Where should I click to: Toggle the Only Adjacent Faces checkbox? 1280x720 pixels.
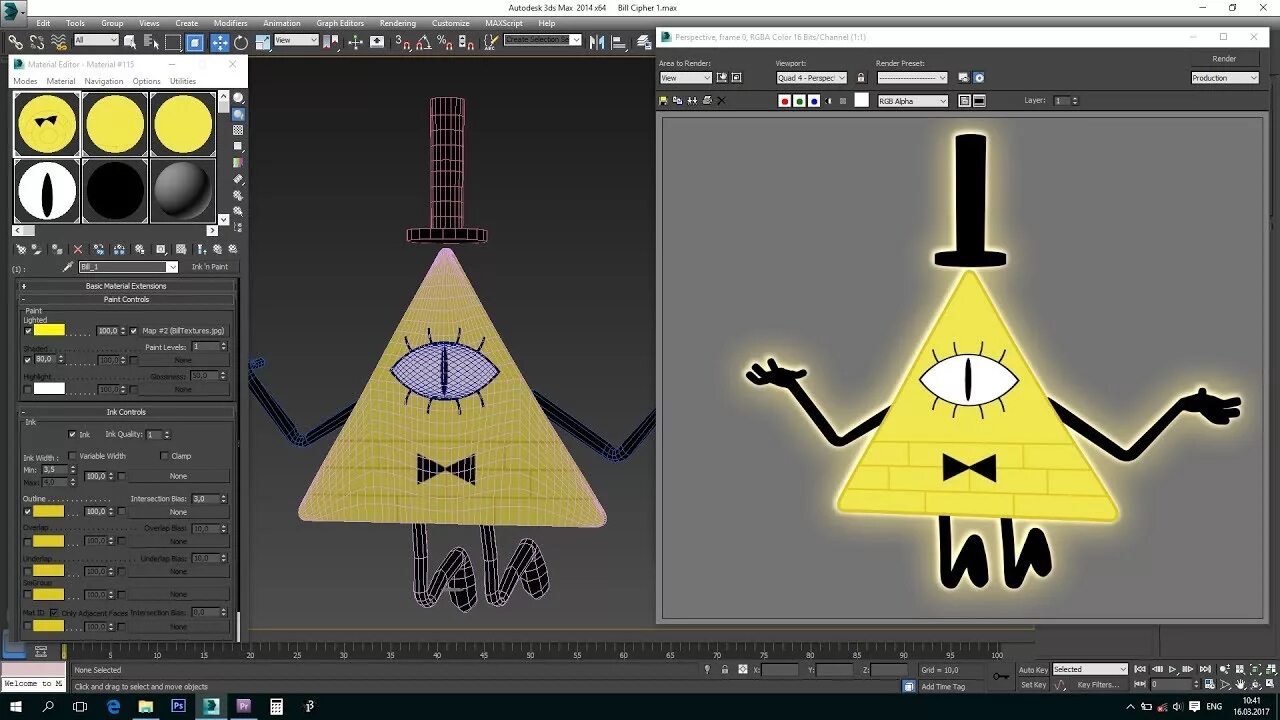point(54,612)
